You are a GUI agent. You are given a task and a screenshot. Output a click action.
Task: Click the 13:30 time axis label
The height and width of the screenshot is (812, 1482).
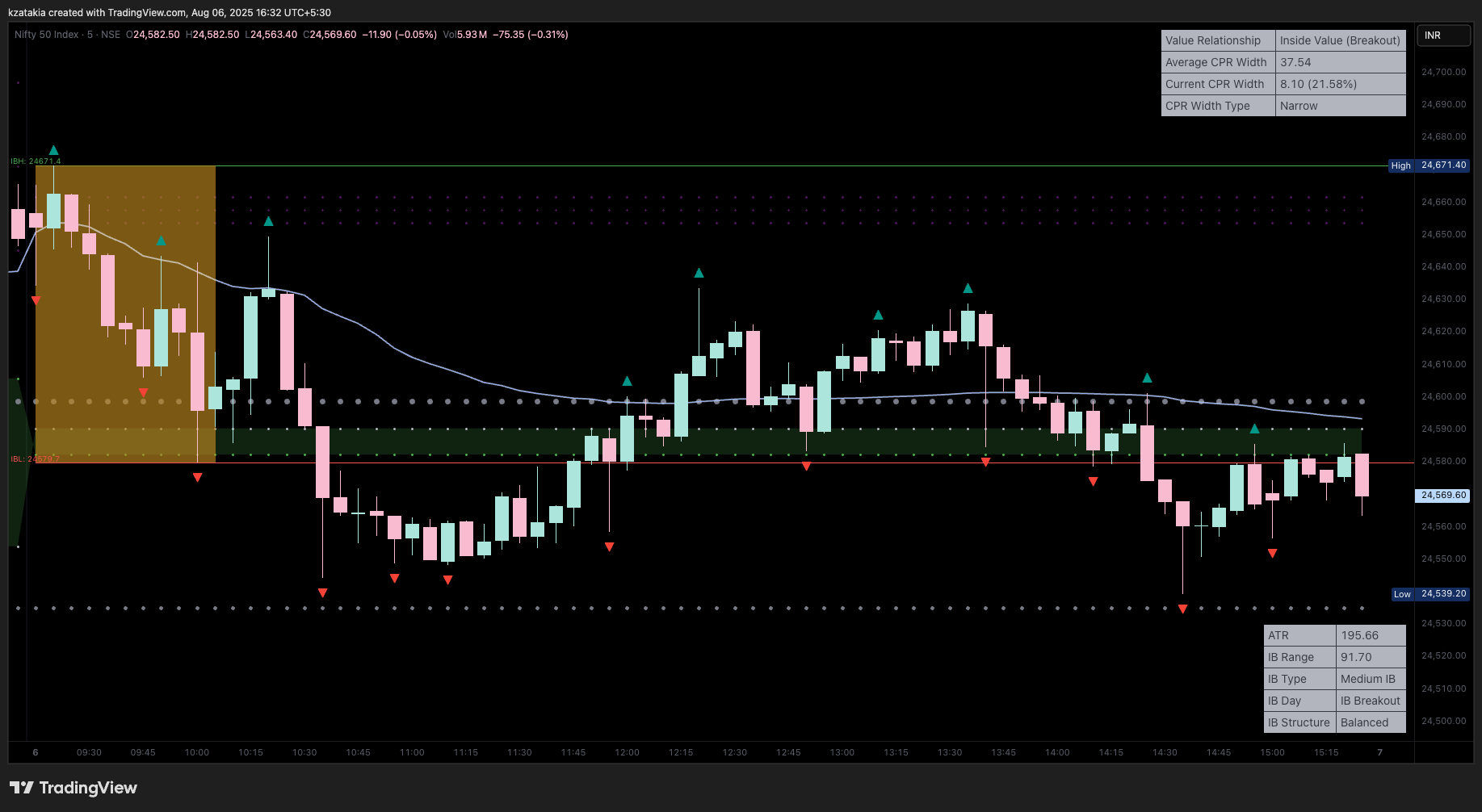[x=950, y=752]
